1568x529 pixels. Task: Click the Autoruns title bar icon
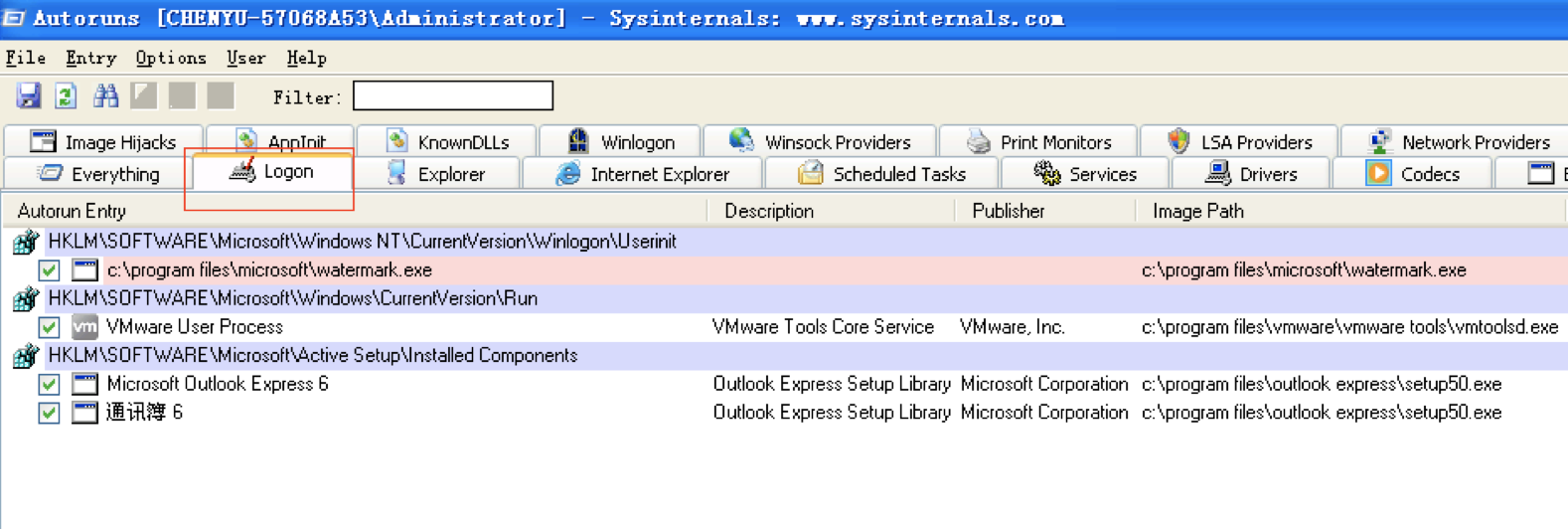click(14, 18)
